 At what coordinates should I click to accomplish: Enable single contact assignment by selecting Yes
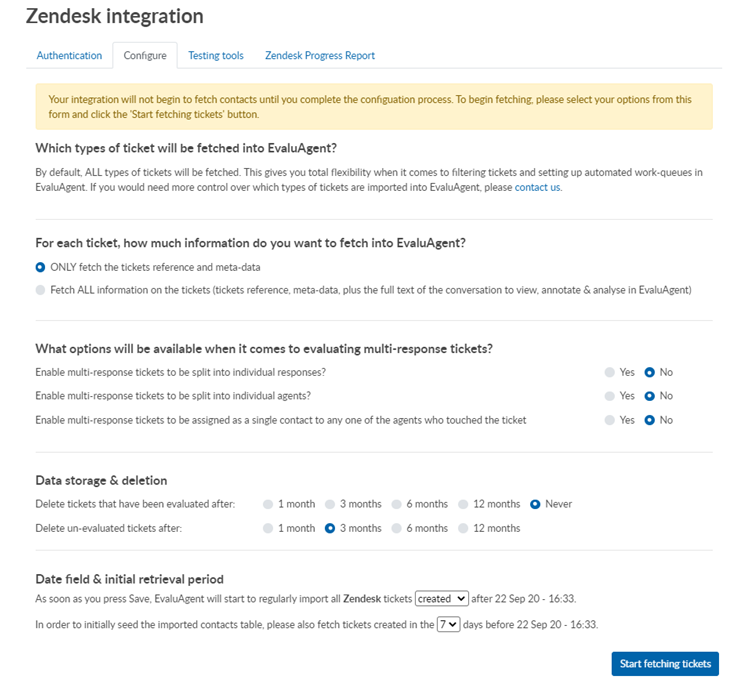(610, 420)
